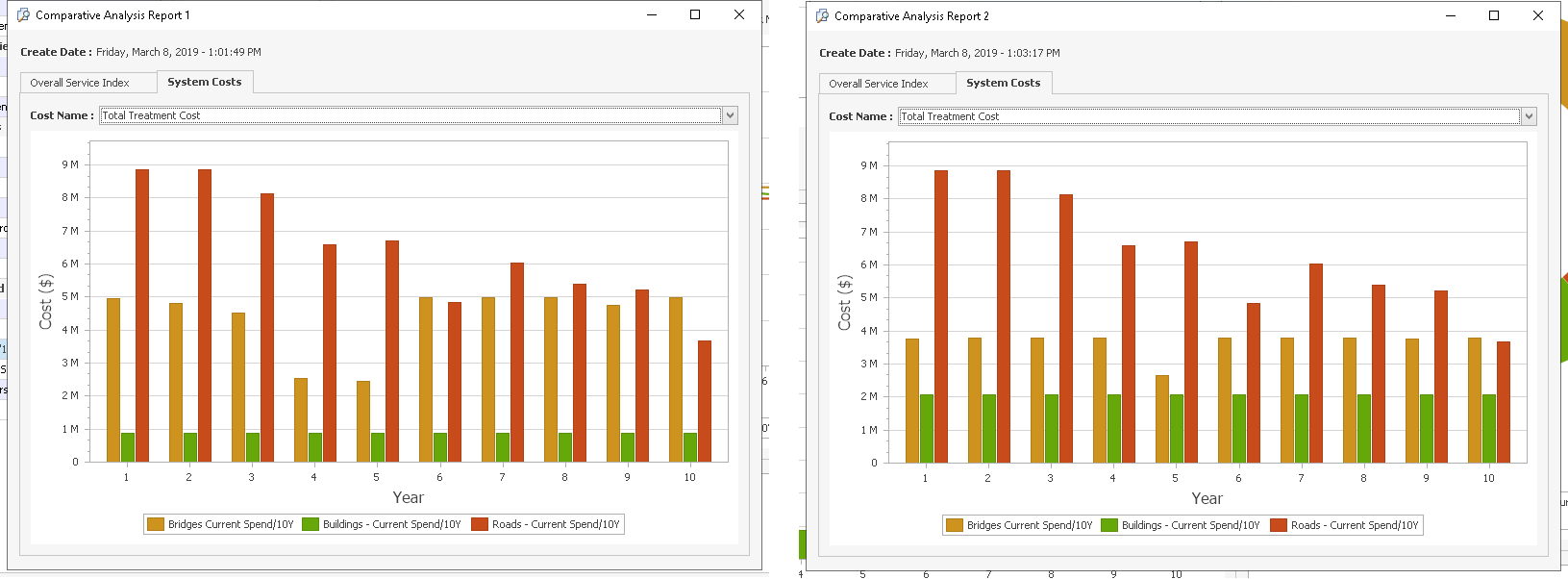This screenshot has width=1568, height=579.
Task: Close the Comparative Analysis Report 2 window
Action: point(1538,15)
